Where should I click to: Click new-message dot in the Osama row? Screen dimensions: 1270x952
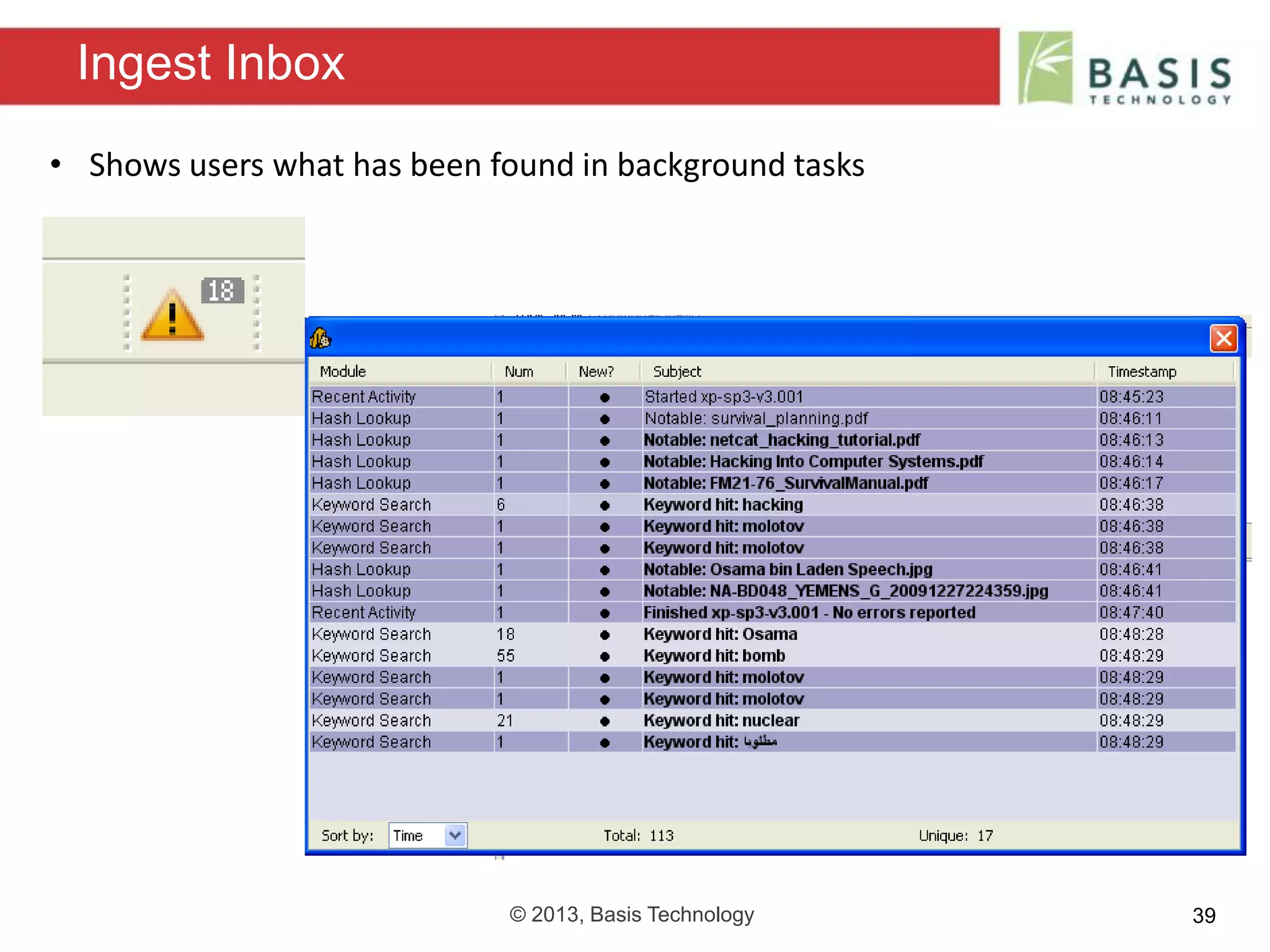pos(605,635)
